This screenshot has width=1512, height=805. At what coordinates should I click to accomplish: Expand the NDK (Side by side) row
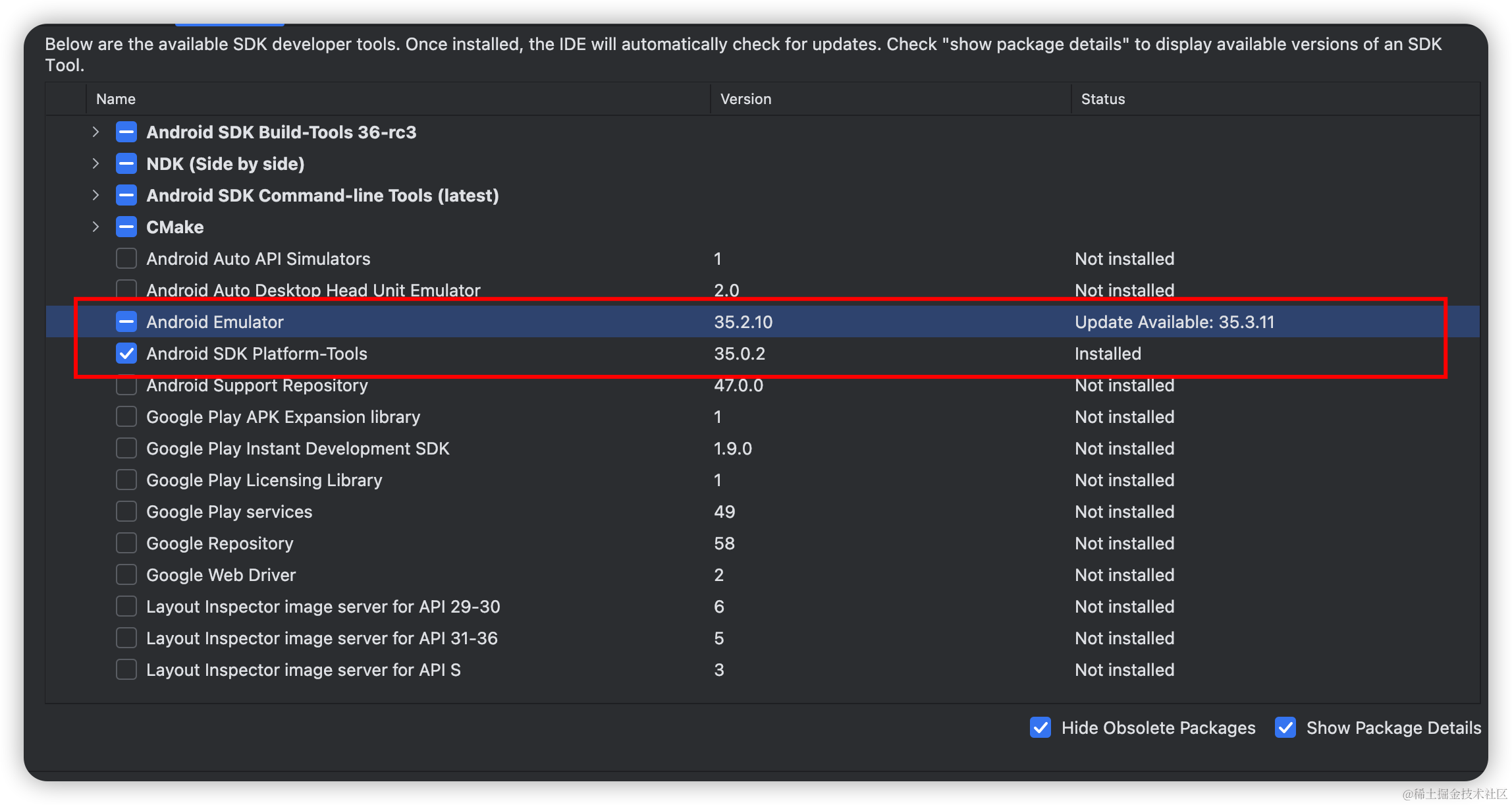coord(96,163)
